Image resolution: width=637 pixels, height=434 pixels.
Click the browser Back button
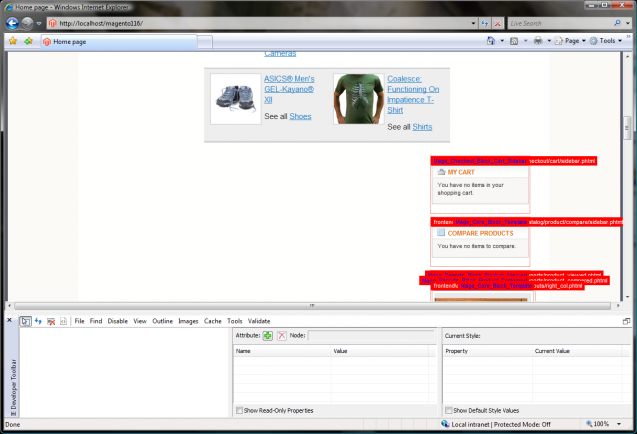point(13,22)
